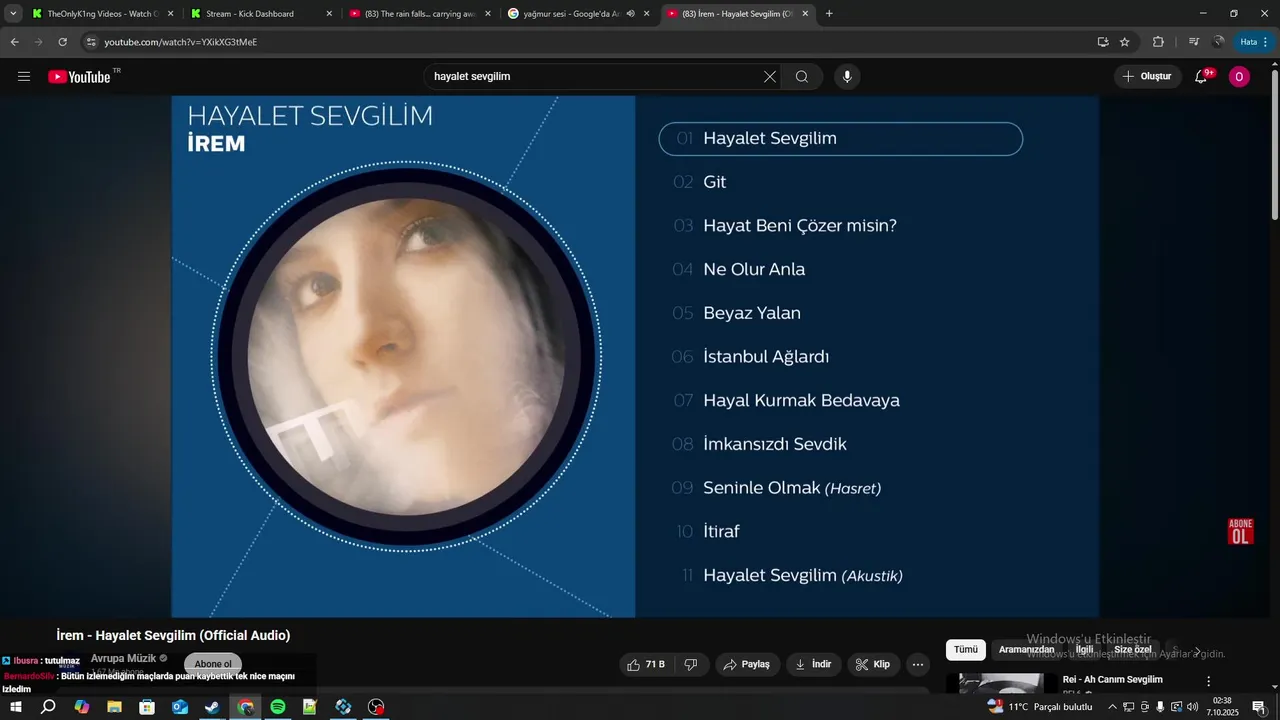Dislike the video
1280x720 pixels.
point(691,664)
